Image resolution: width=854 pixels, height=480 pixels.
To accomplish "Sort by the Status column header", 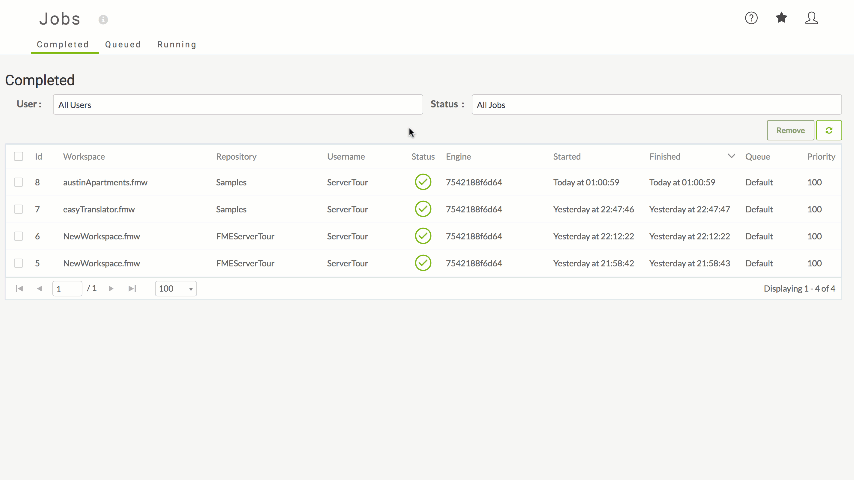I will click(x=423, y=156).
